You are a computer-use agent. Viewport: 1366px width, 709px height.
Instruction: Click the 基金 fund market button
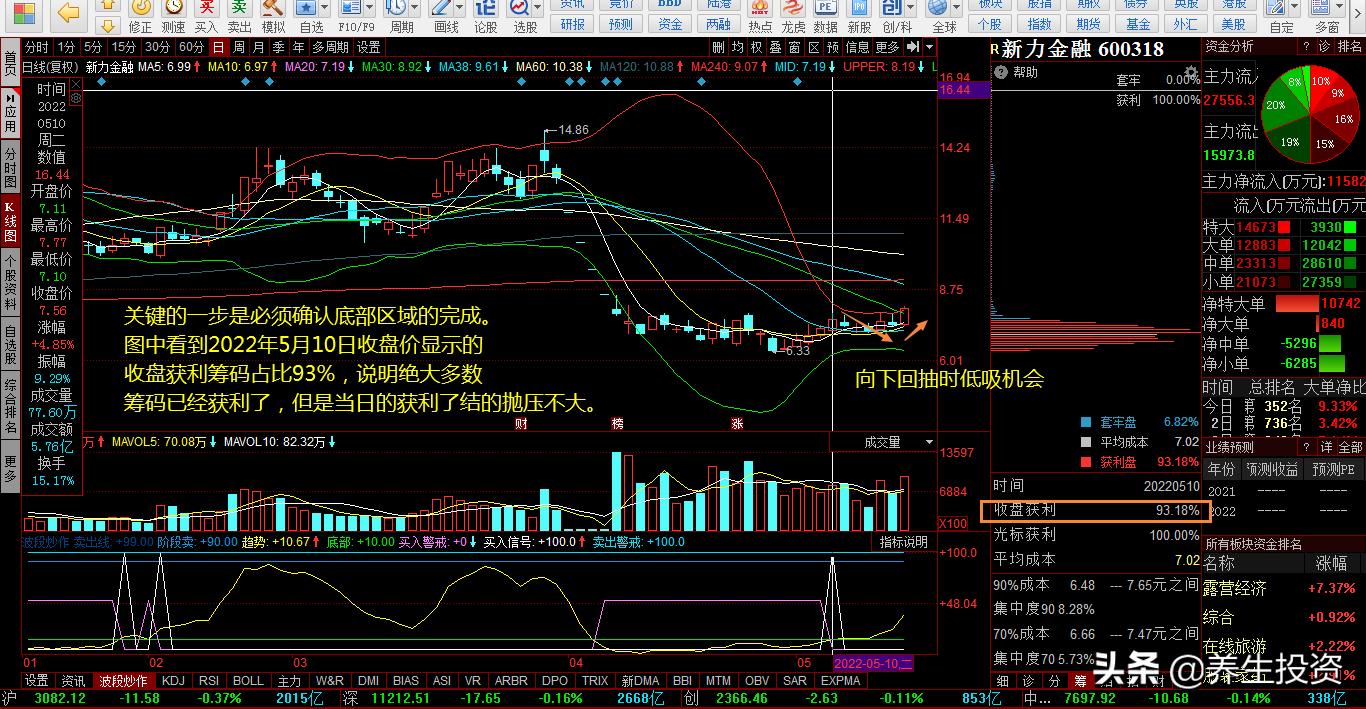(x=1138, y=24)
